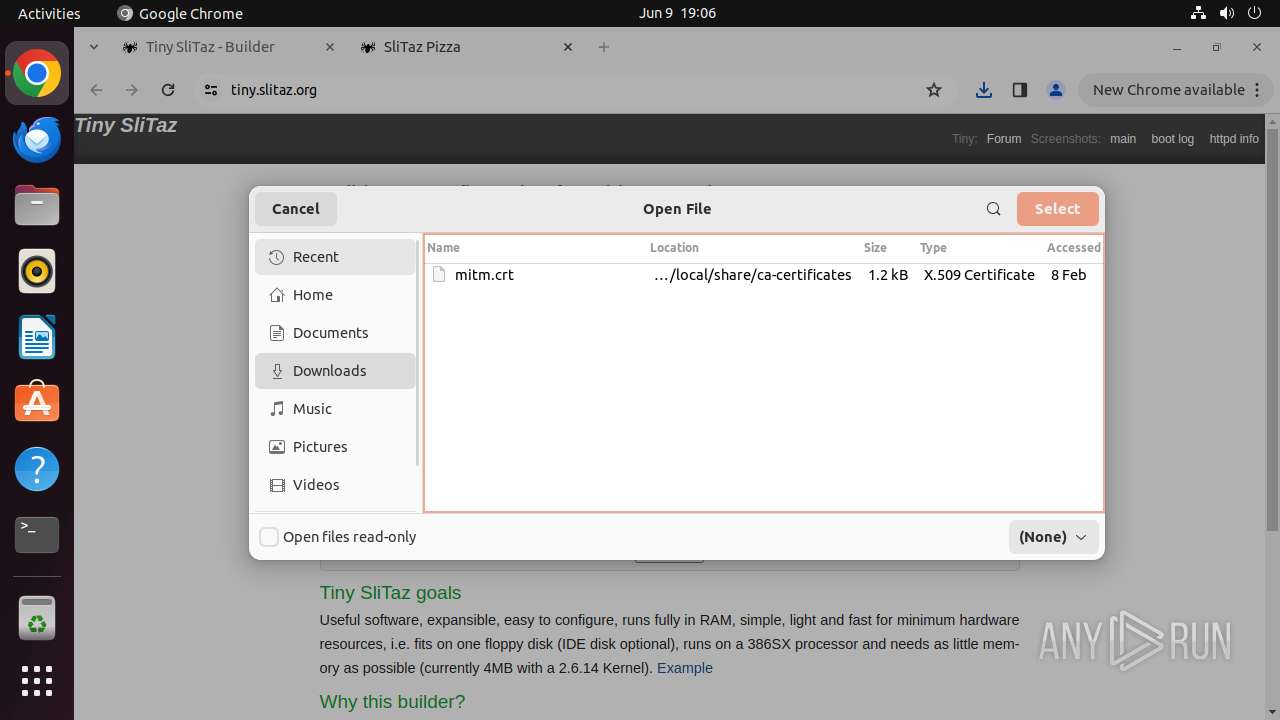This screenshot has width=1280, height=720.
Task: Open Rhythmbox music player dock icon
Action: tap(37, 272)
